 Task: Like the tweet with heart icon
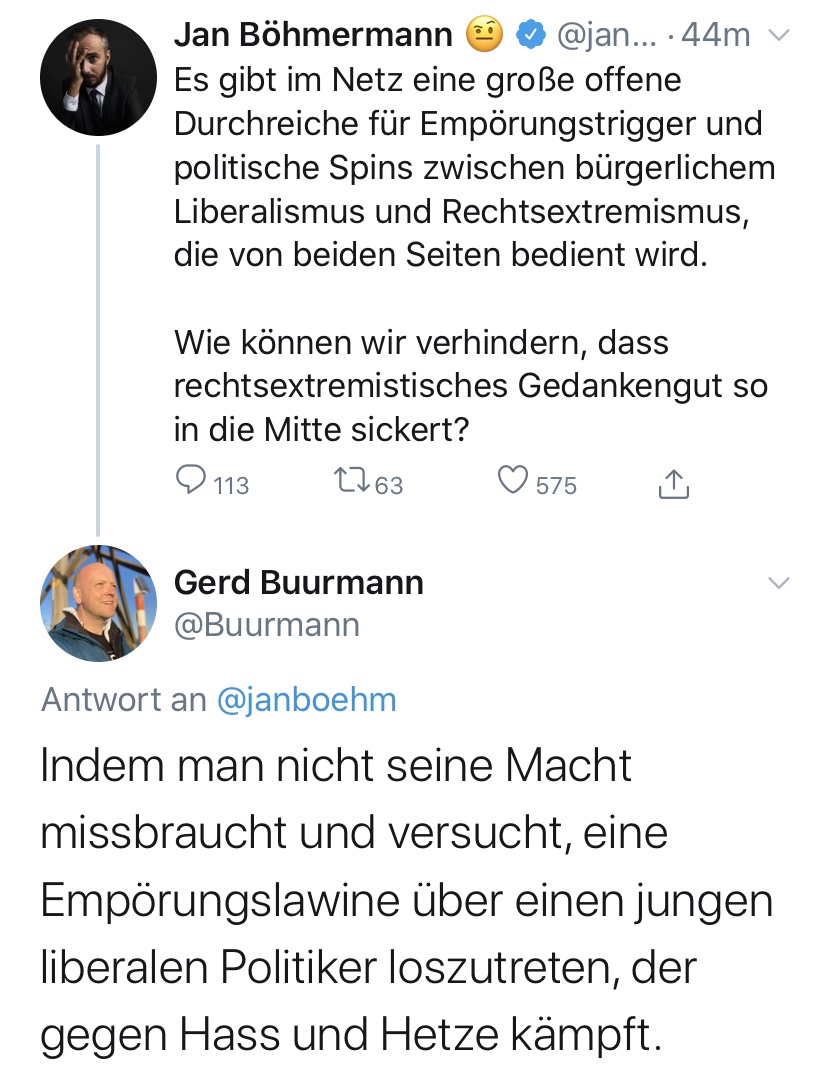point(512,483)
